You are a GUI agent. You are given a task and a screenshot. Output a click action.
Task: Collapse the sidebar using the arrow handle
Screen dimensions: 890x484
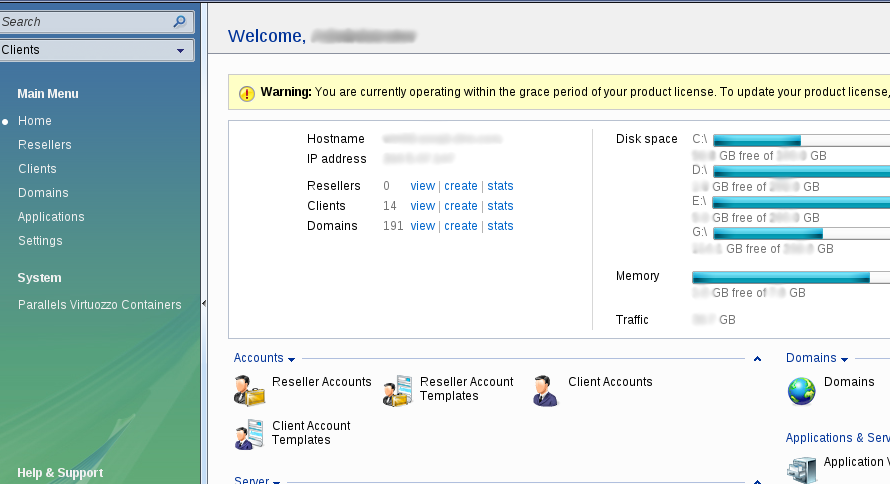click(204, 304)
